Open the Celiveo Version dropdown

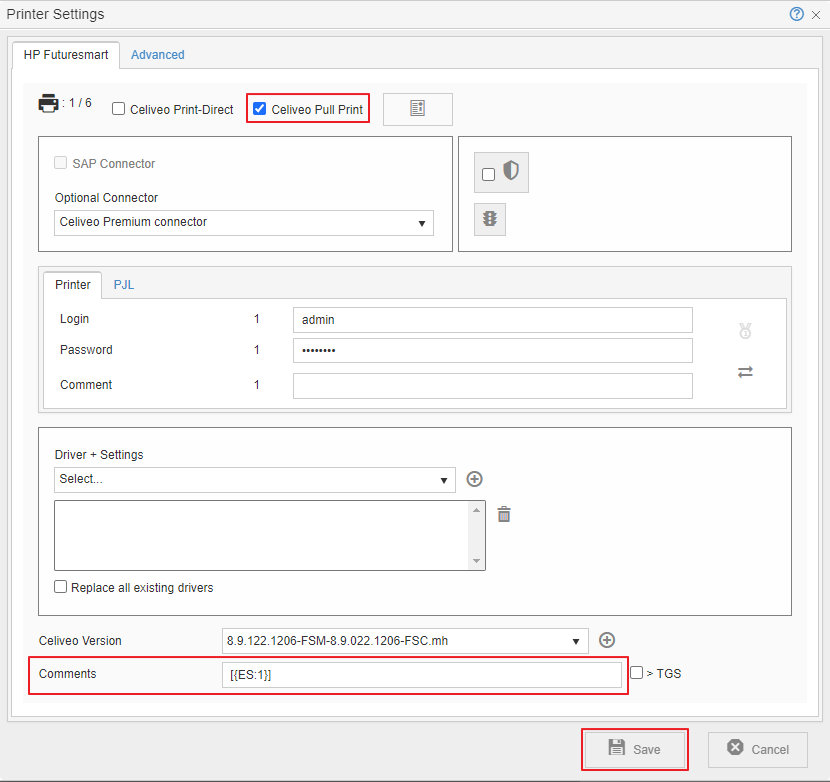[x=575, y=640]
